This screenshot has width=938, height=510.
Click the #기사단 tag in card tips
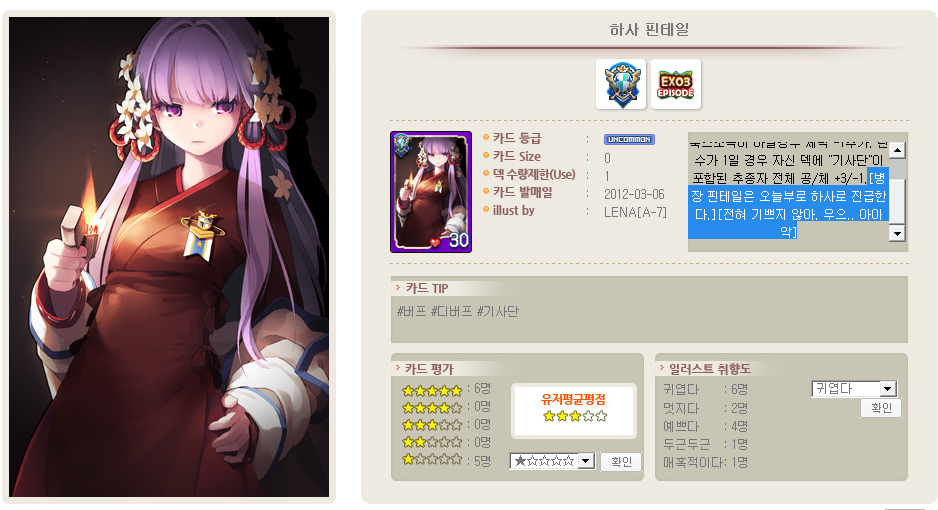click(x=498, y=312)
